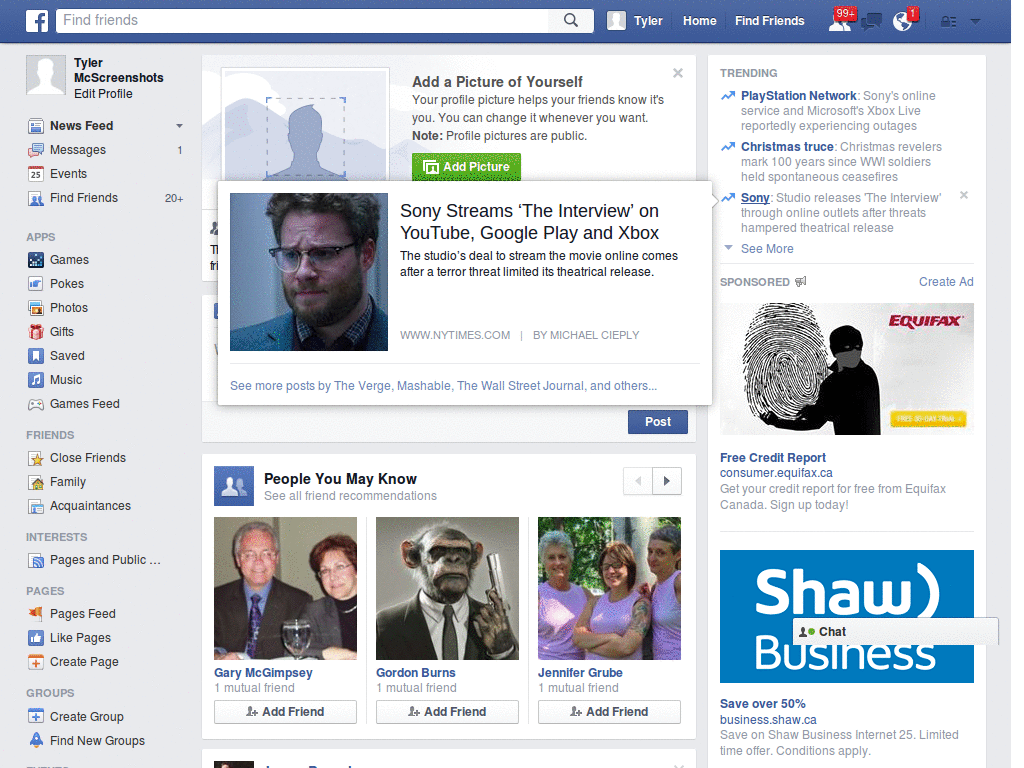
Task: Select News Feed in sidebar
Action: click(x=82, y=126)
